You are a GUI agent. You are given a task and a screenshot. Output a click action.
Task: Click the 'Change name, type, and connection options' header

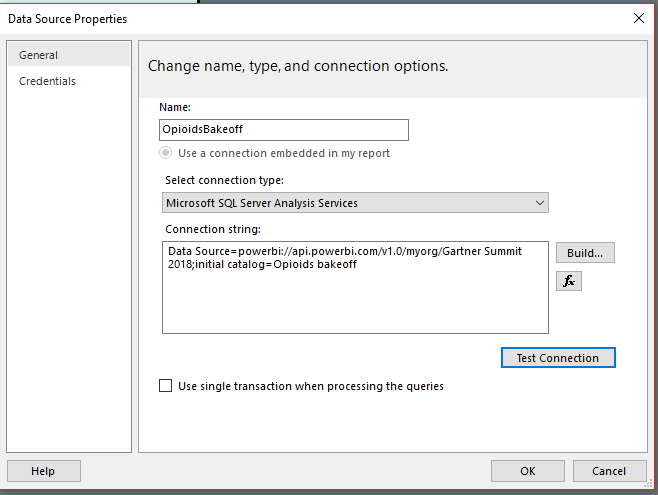coord(298,66)
